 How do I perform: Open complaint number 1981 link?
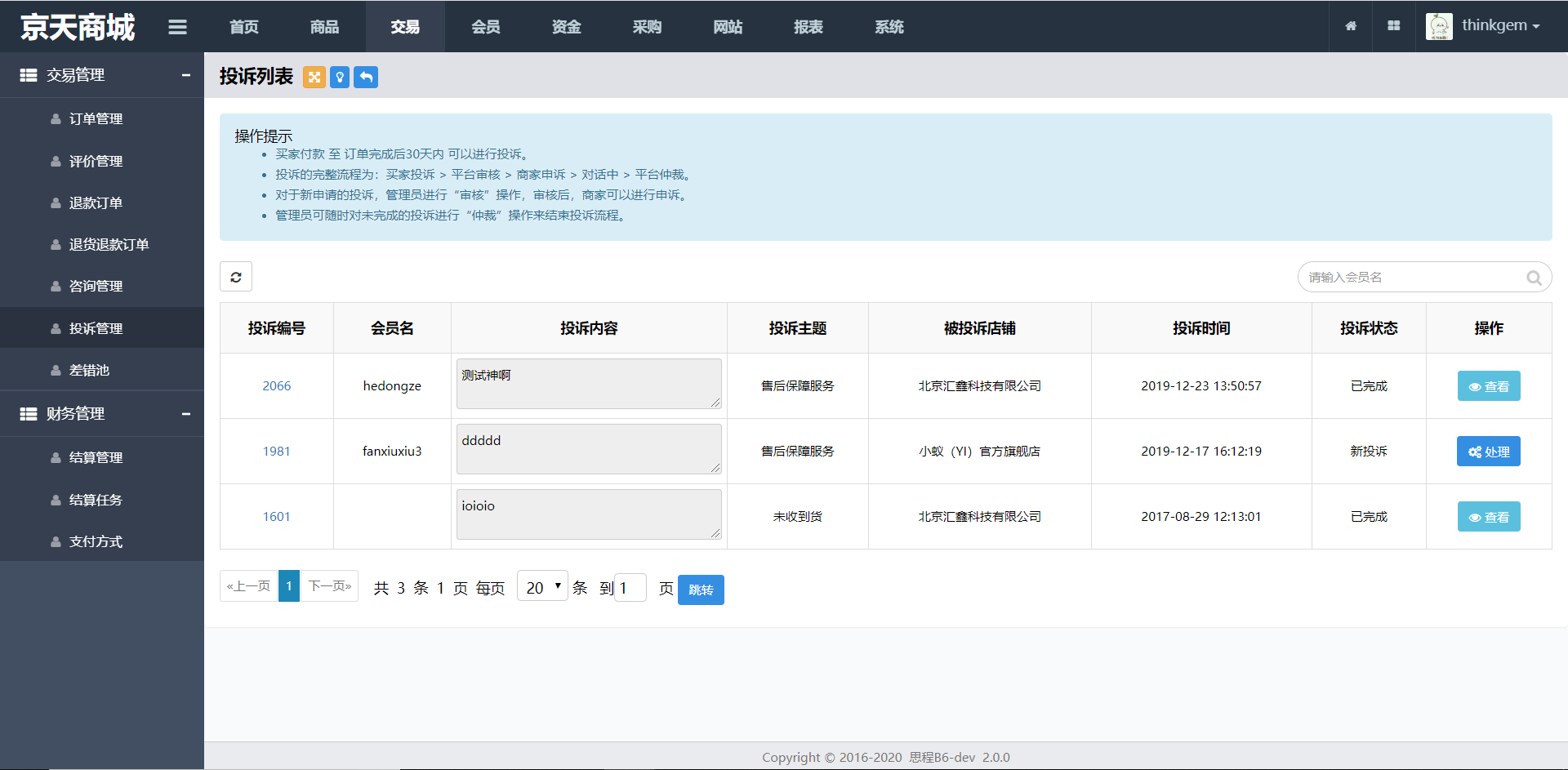[277, 452]
